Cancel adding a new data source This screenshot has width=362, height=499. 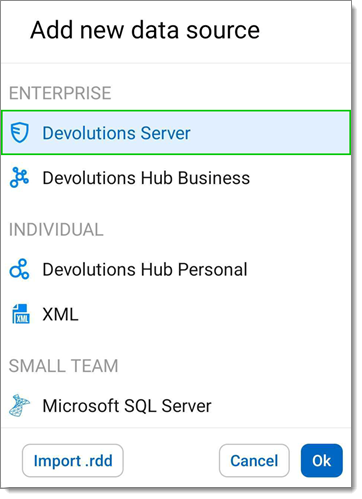254,461
